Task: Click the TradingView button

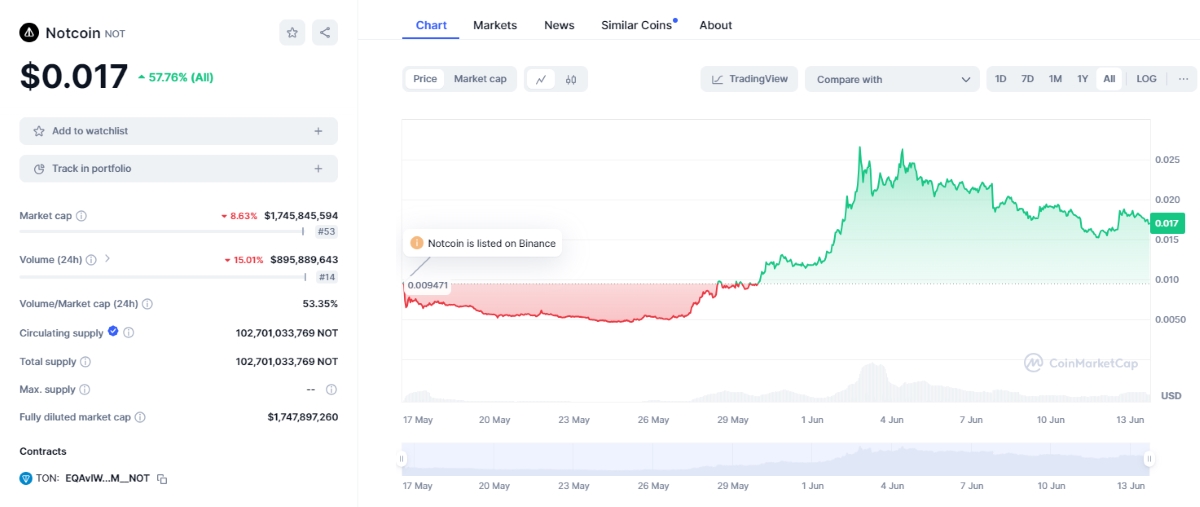Action: 749,79
